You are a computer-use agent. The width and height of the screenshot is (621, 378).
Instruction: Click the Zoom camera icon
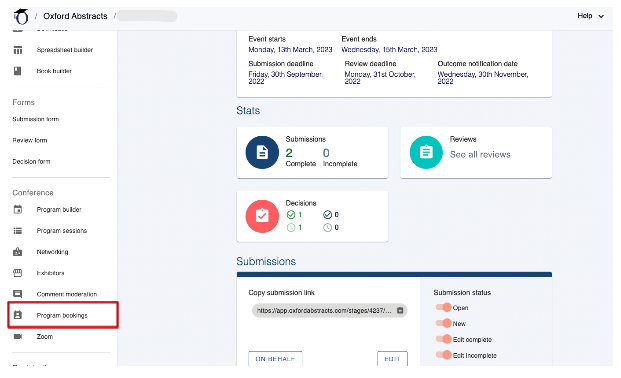[x=18, y=336]
